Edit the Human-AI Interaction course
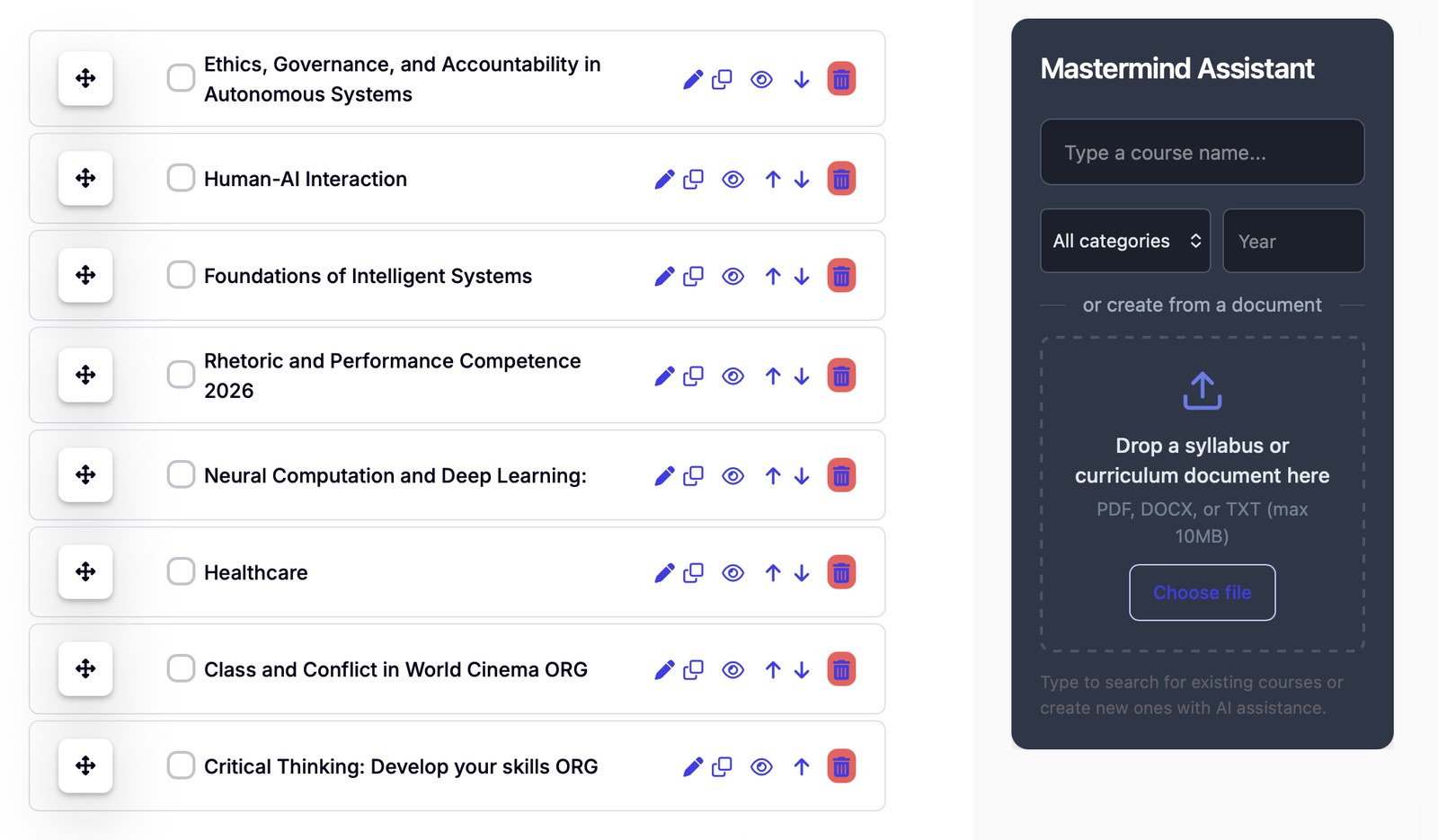This screenshot has height=840, width=1438. [664, 180]
